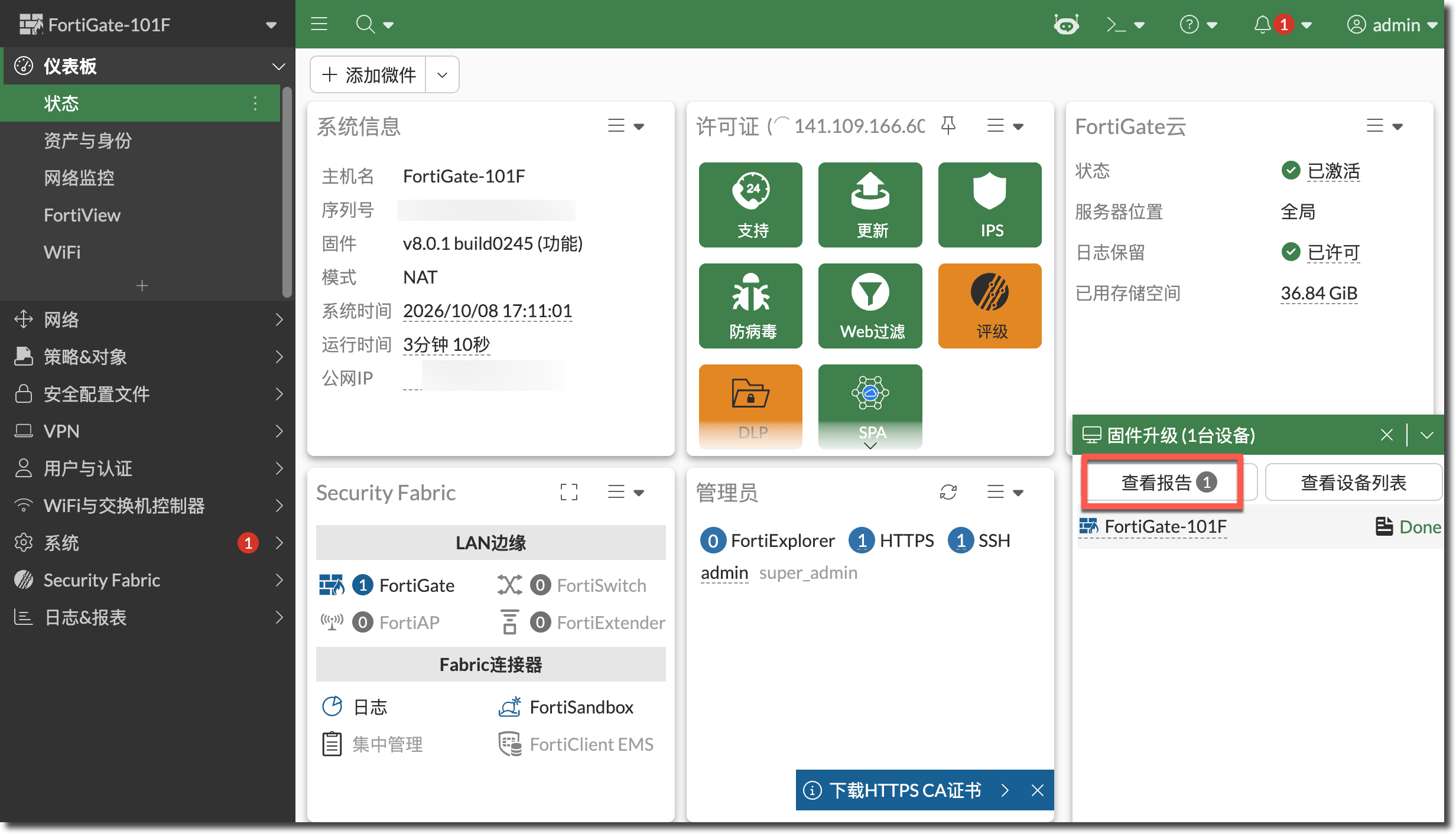Dismiss the 下载HTTPS CA证书 banner

1038,790
